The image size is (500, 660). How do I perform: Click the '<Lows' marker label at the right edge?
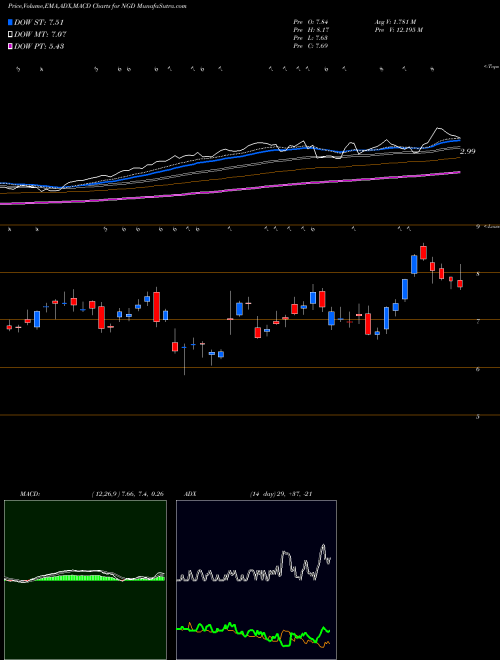click(492, 227)
